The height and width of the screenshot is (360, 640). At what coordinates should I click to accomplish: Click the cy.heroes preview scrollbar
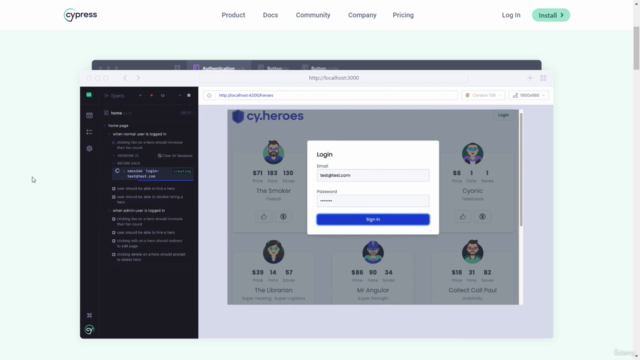(521, 169)
